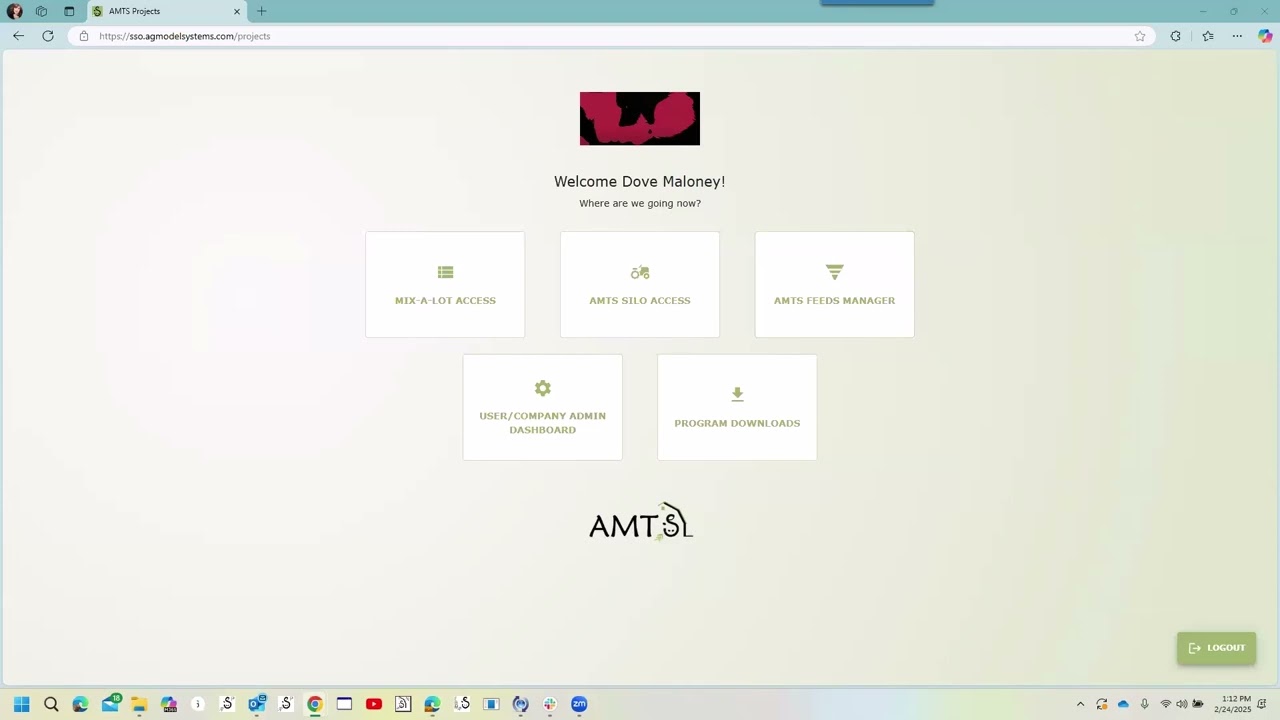Open Google Chrome from taskbar
The height and width of the screenshot is (720, 1280).
(315, 704)
